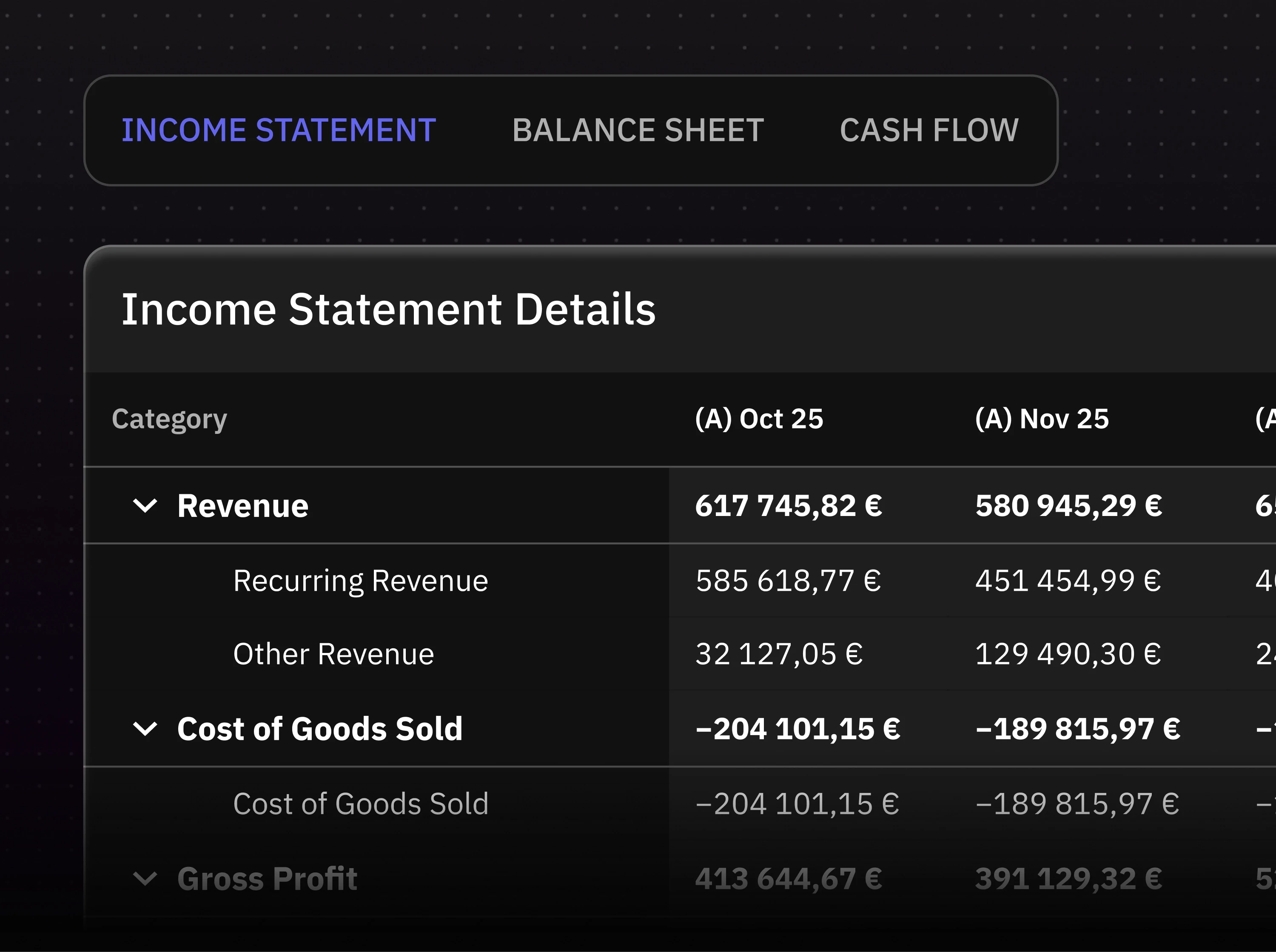Open the Cash Flow tab

[x=929, y=130]
